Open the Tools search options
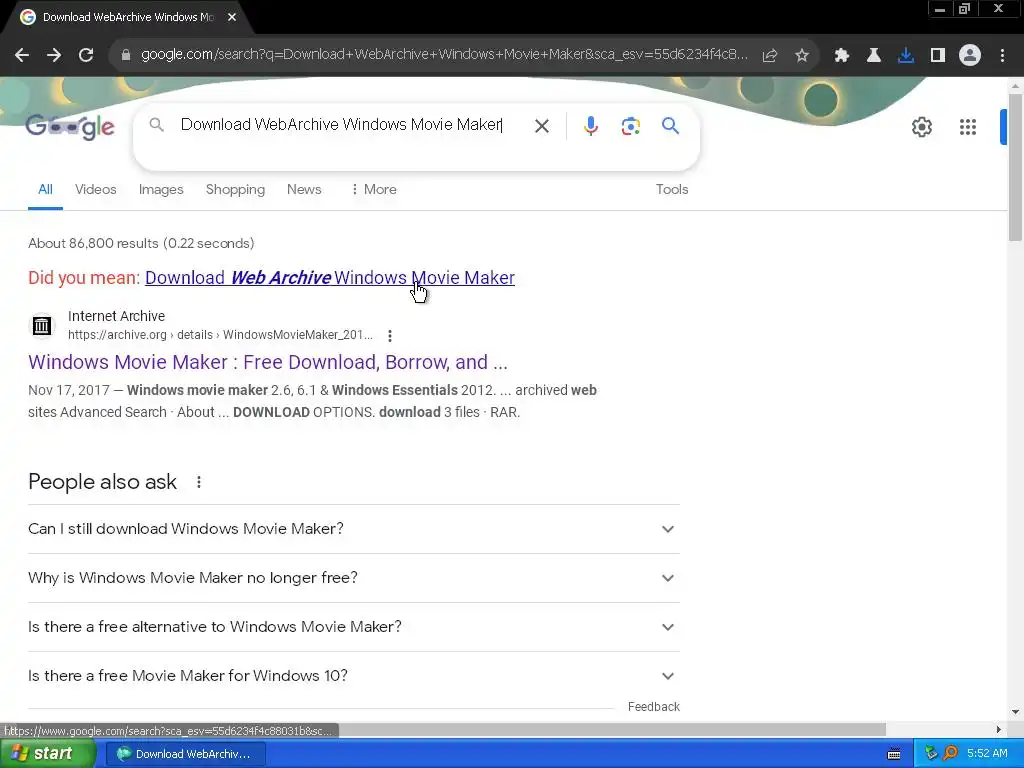Viewport: 1024px width, 768px height. tap(671, 189)
